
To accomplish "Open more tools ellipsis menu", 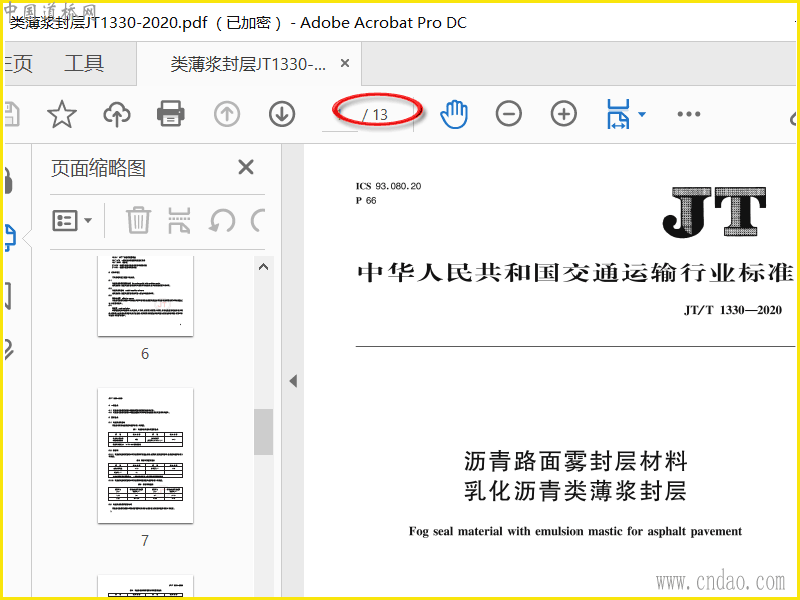I will 689,114.
